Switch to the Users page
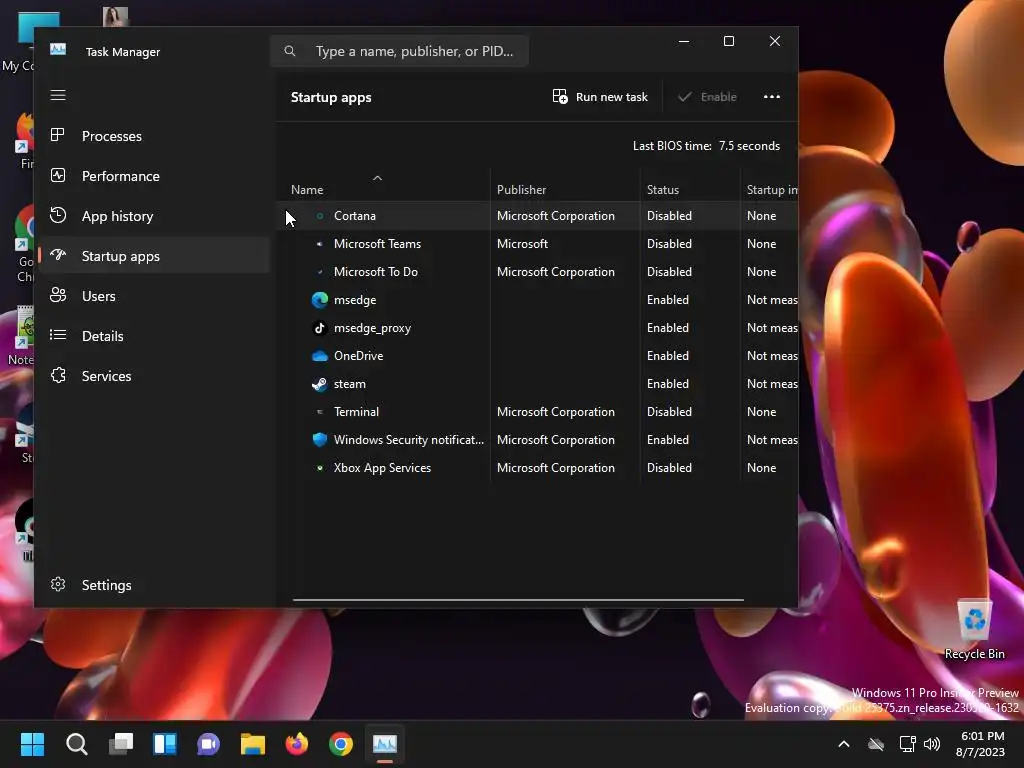1024x768 pixels. 155,295
